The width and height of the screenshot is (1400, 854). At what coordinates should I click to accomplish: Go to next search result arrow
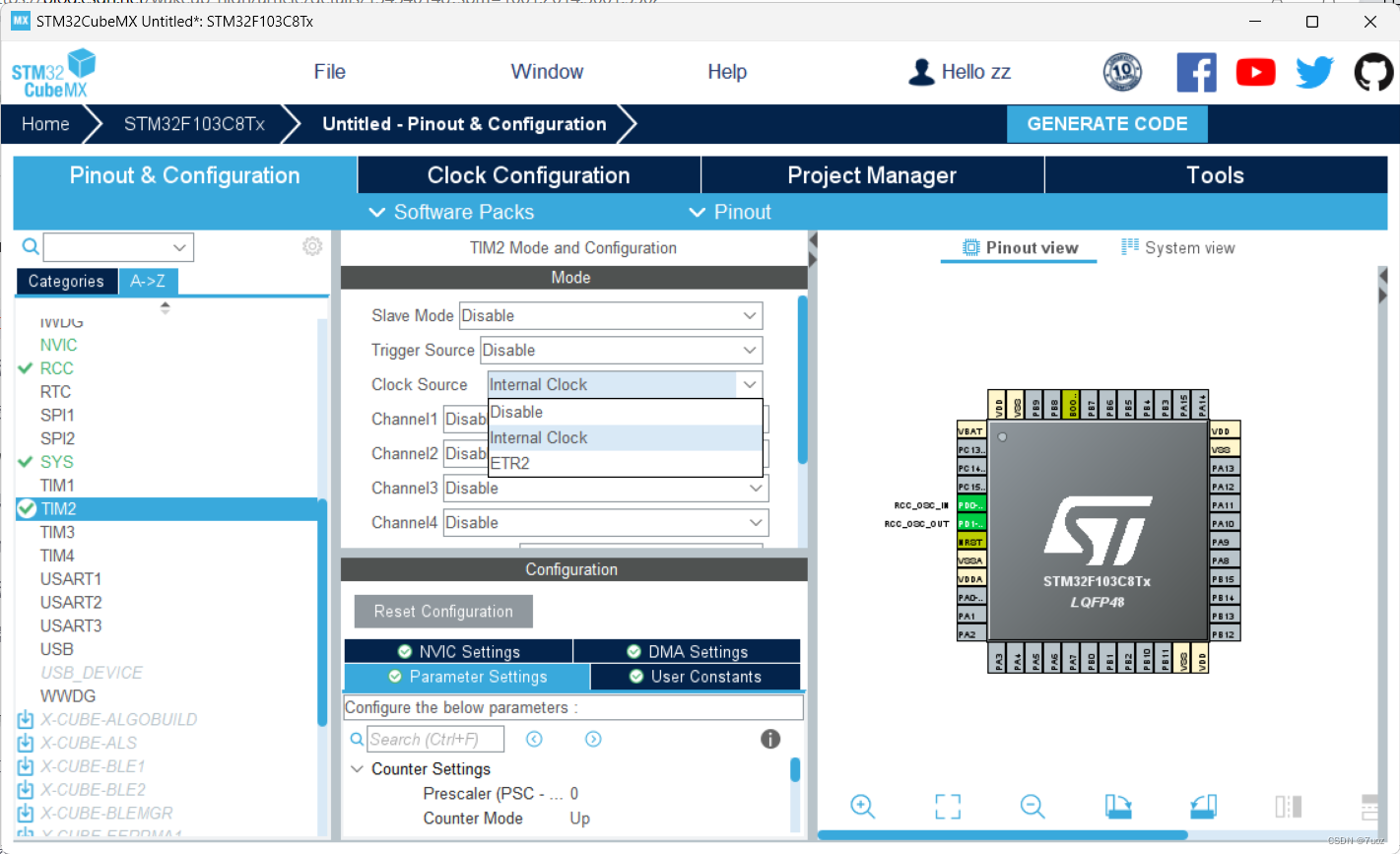click(593, 739)
